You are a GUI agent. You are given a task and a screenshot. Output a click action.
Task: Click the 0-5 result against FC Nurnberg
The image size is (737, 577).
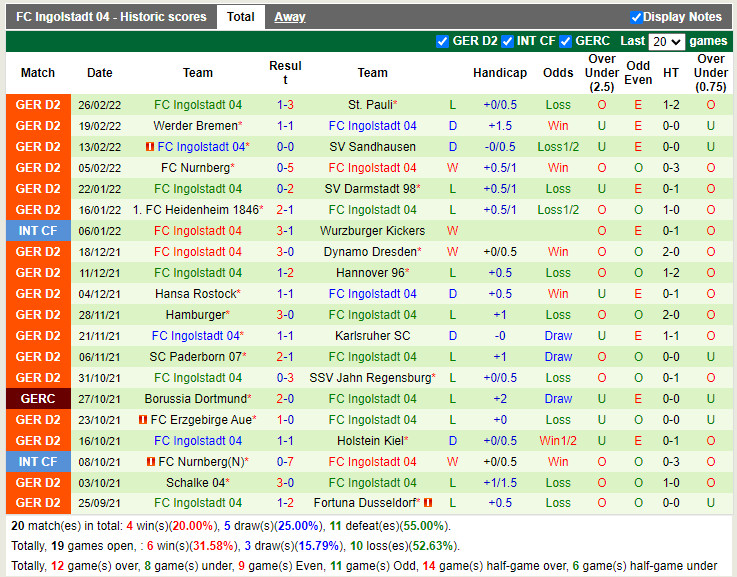285,168
